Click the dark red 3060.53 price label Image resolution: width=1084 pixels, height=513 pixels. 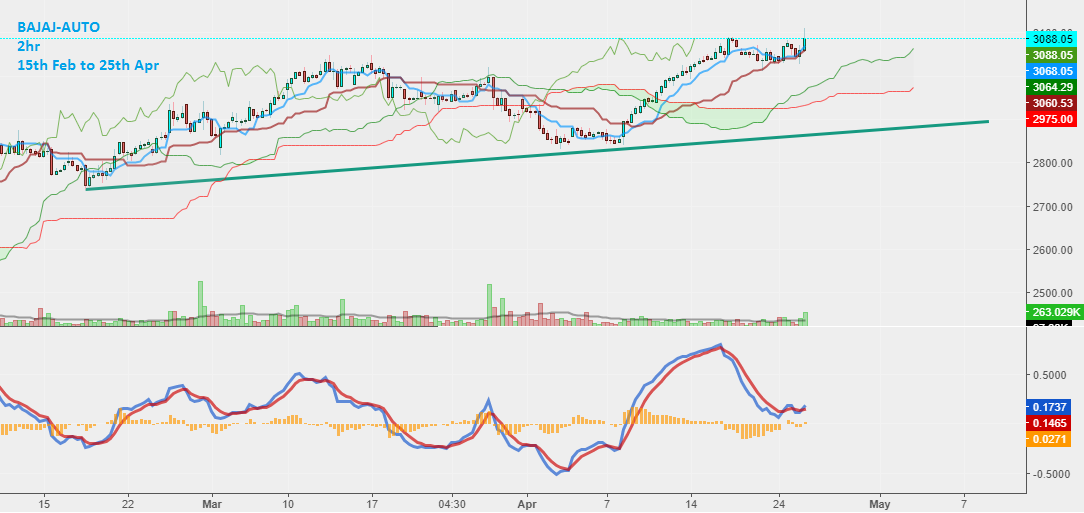coord(1052,103)
